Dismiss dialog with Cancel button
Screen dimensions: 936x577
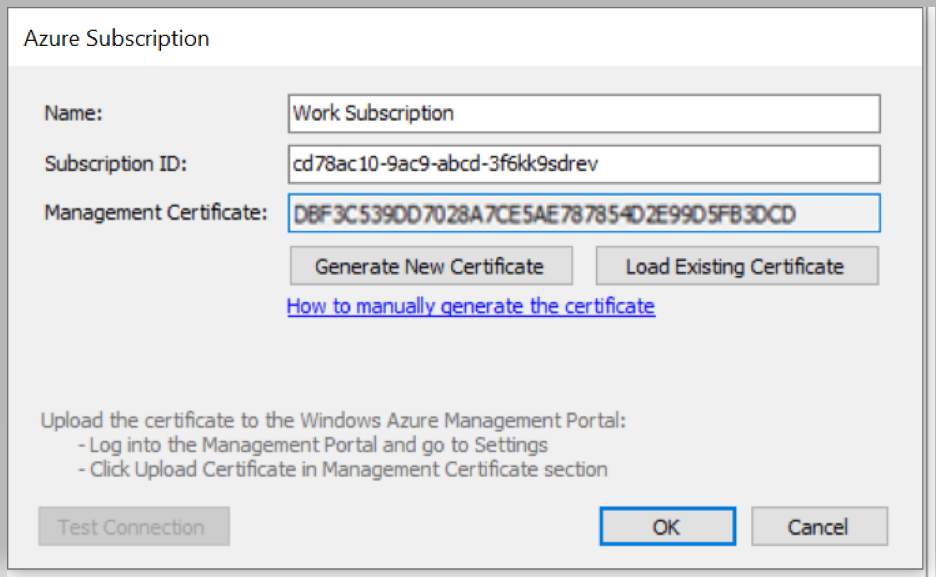tap(819, 526)
